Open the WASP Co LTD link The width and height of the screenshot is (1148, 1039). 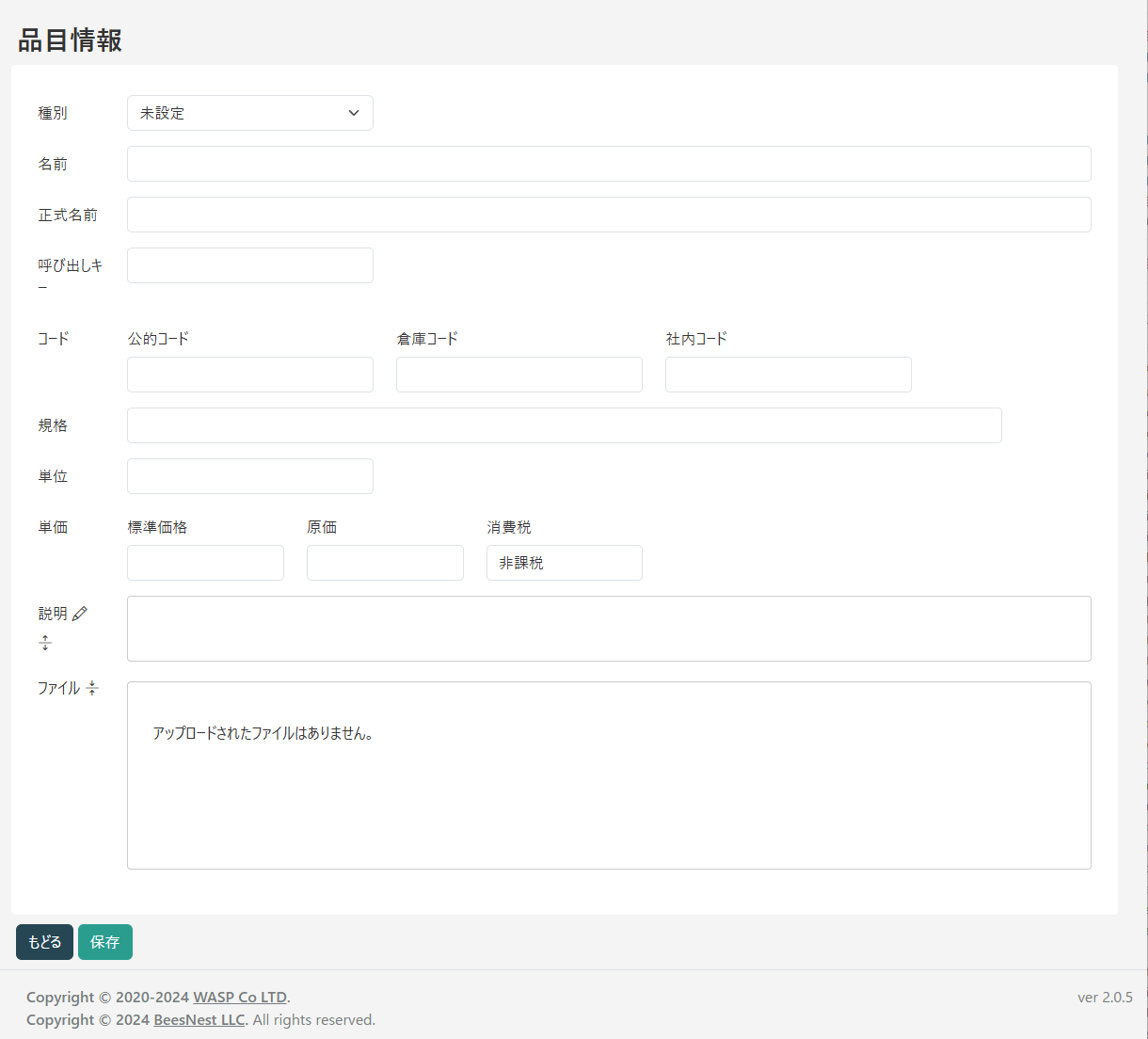coord(240,997)
